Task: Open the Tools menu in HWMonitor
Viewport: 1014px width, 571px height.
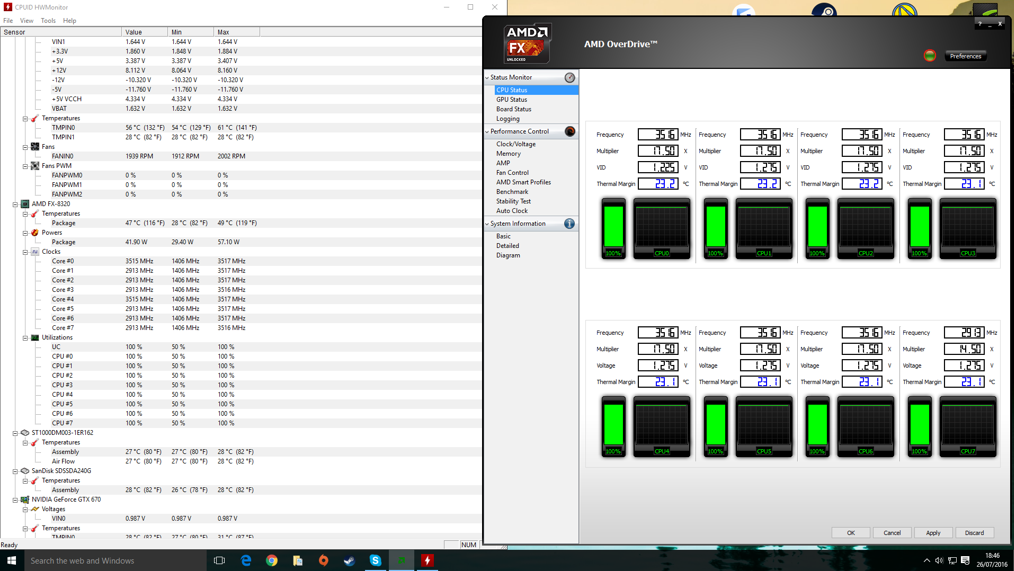Action: point(48,21)
